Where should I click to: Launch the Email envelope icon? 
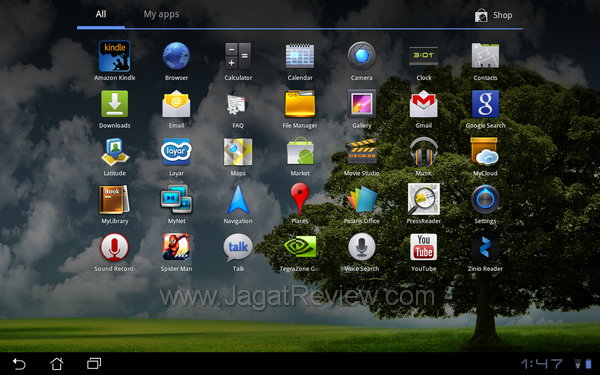tap(176, 104)
